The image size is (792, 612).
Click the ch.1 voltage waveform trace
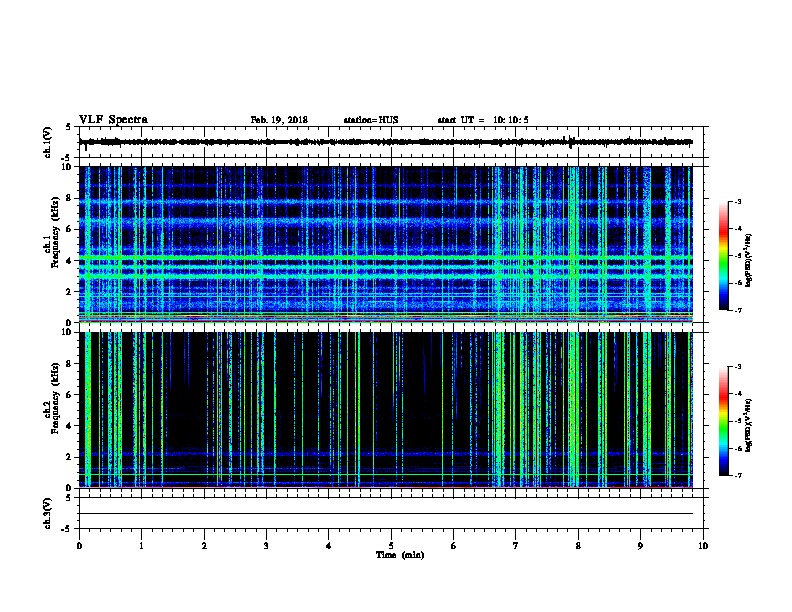(386, 142)
